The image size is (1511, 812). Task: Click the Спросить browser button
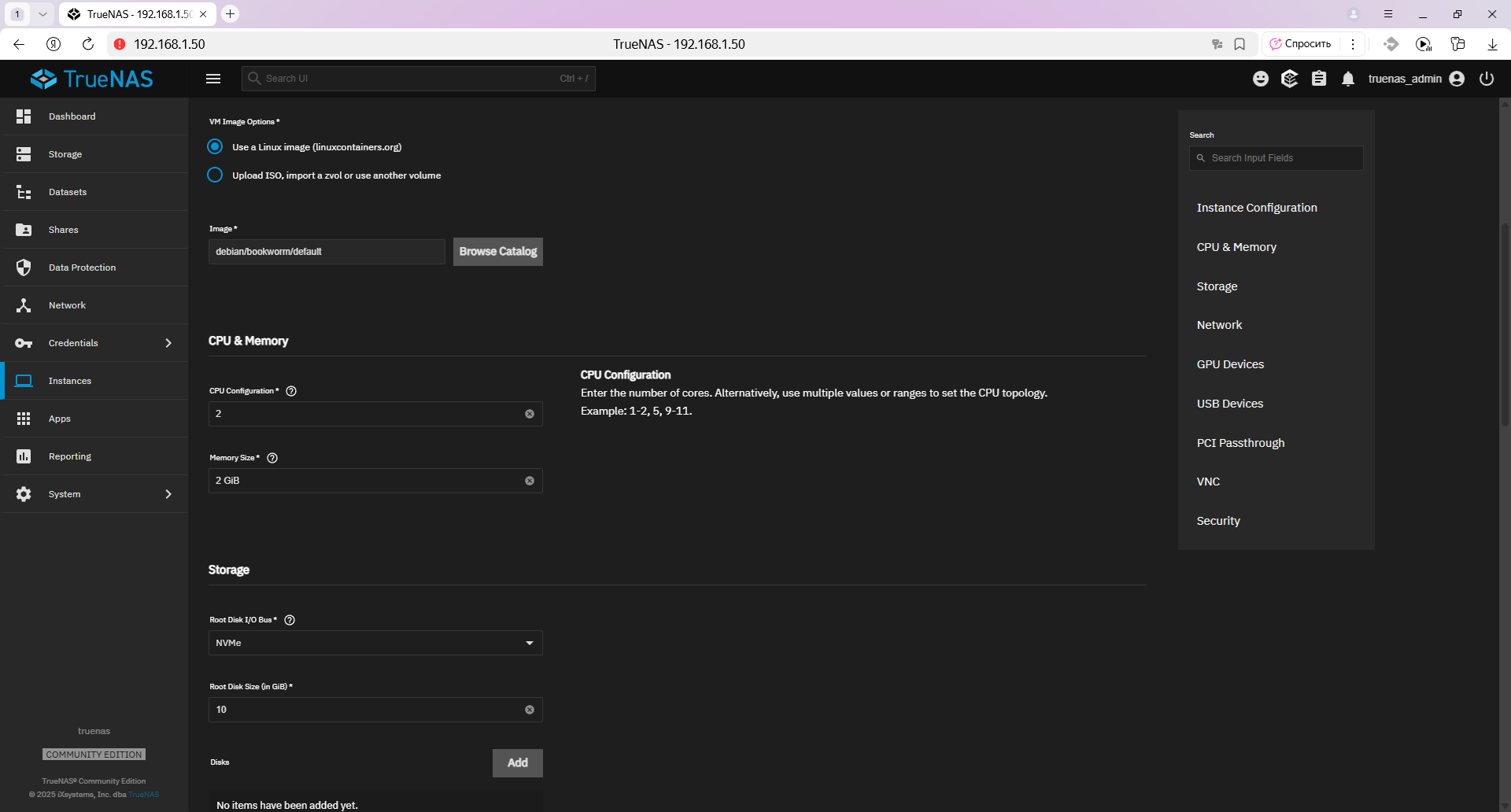(1301, 44)
